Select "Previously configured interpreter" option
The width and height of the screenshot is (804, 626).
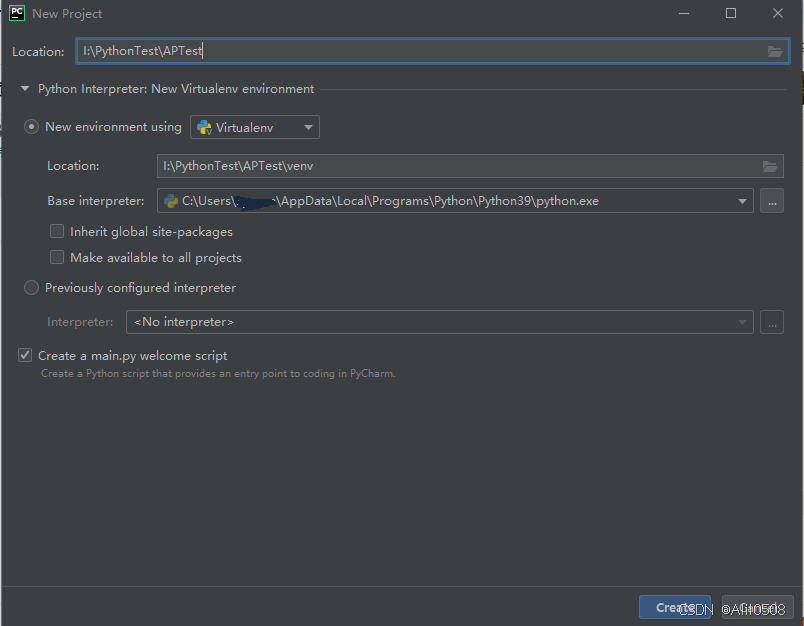(30, 287)
